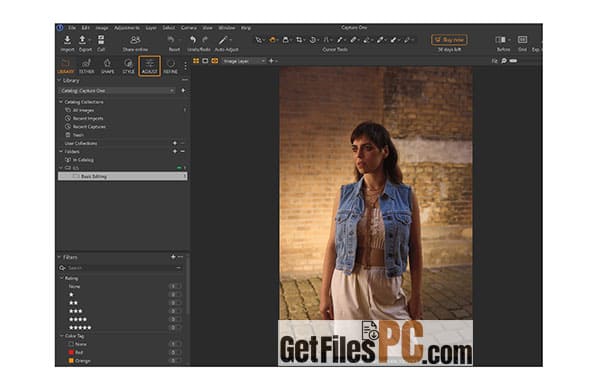Viewport: 600px width, 390px height.
Task: Add a folder with Folders plus
Action: point(175,152)
